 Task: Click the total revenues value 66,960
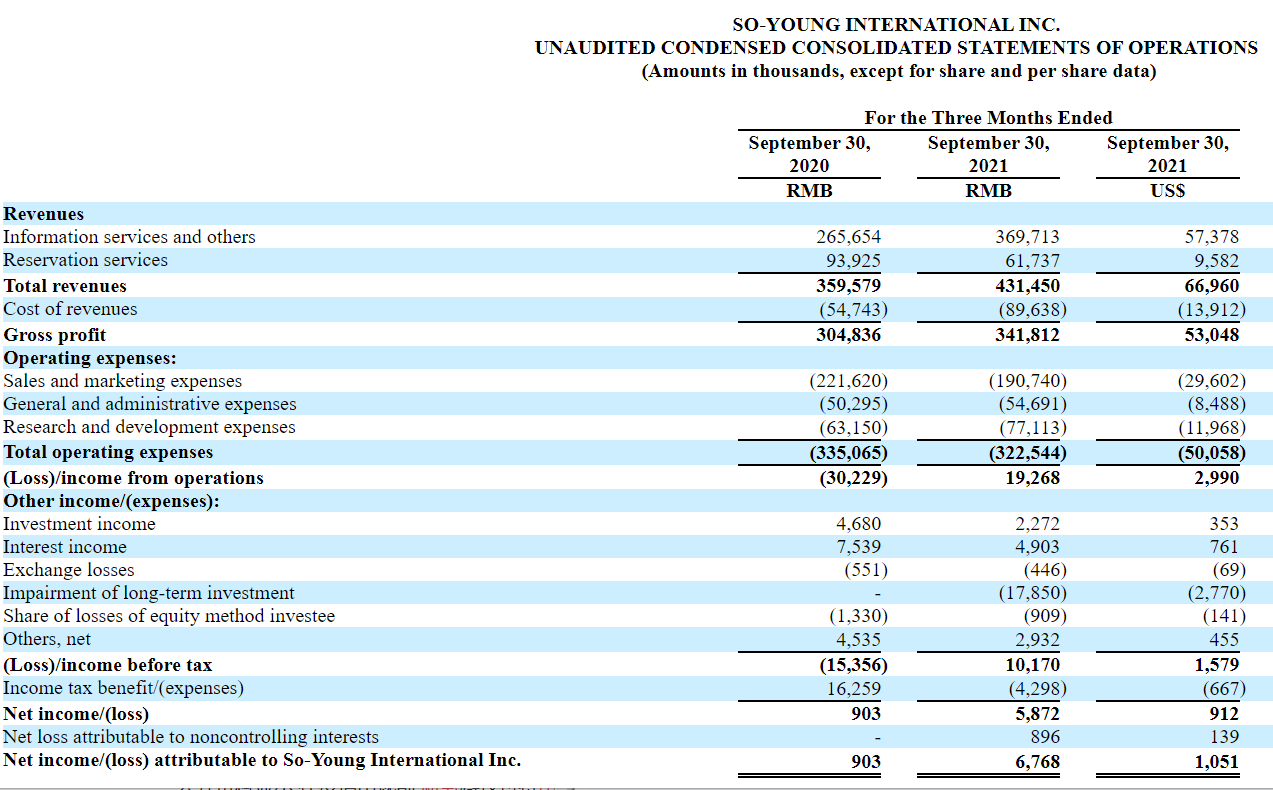coord(1211,286)
